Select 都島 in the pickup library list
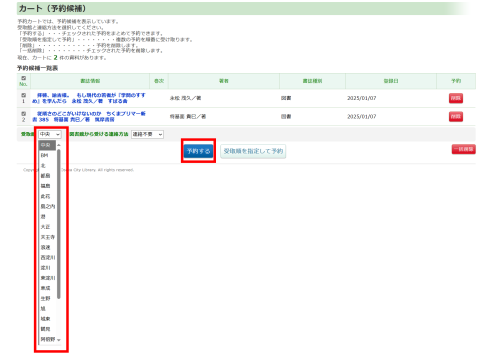Viewport: 500px width, 364px height. [x=47, y=176]
